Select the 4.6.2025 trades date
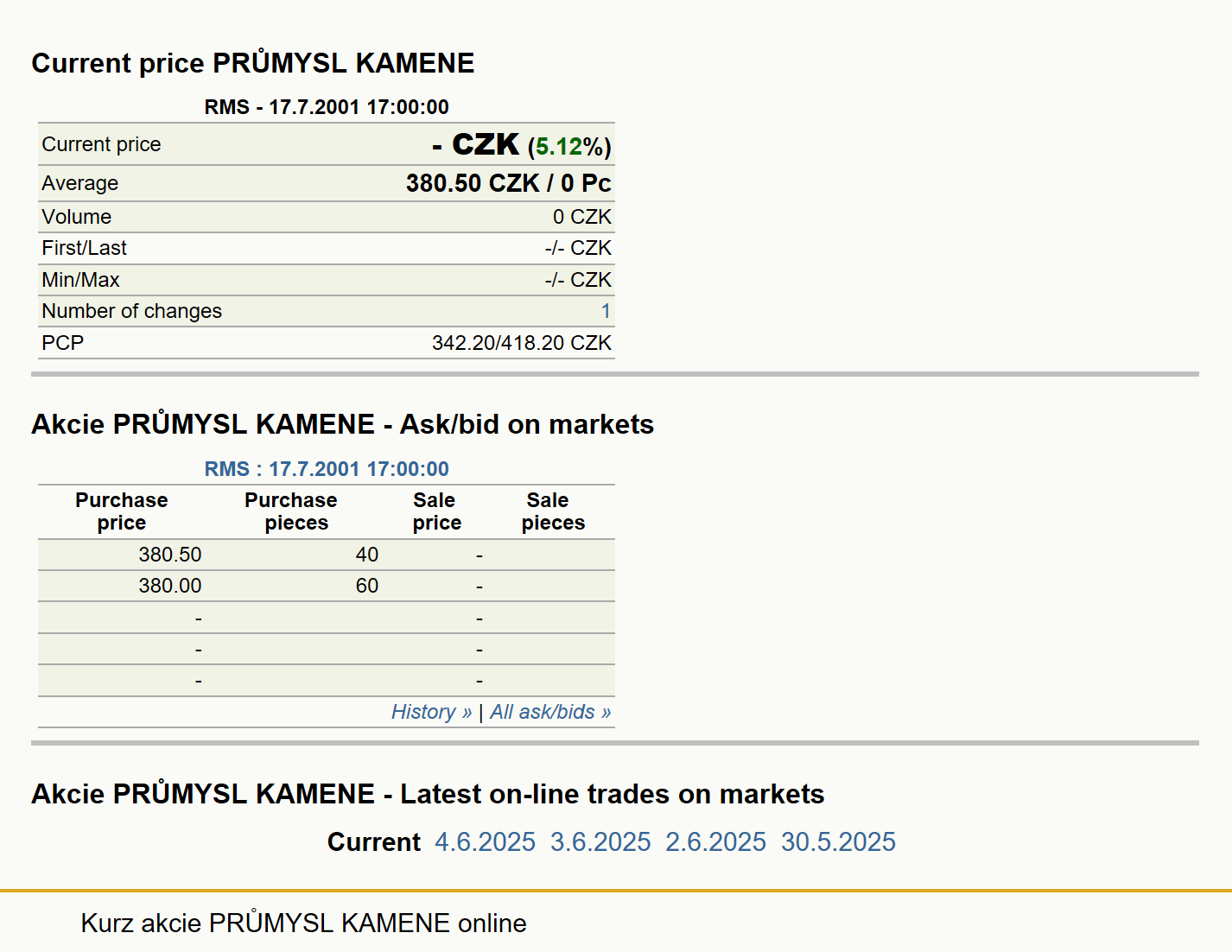The width and height of the screenshot is (1232, 952). tap(485, 841)
